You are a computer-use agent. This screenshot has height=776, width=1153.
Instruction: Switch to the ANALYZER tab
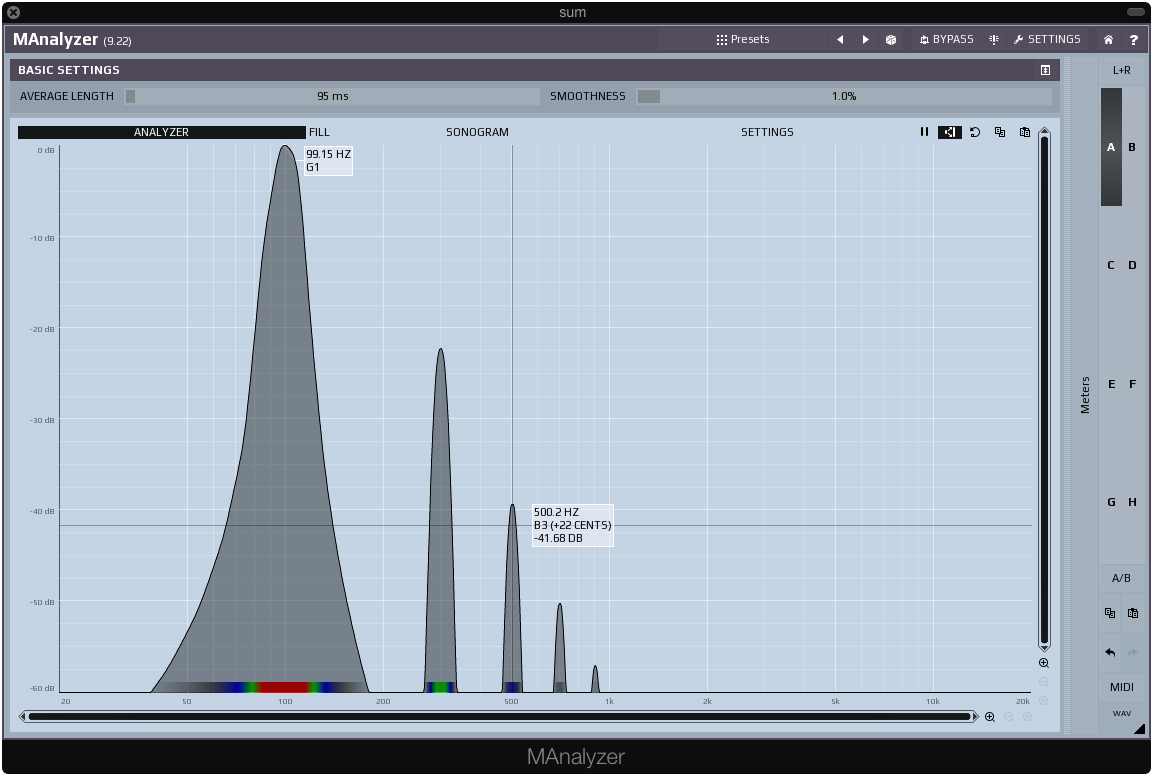pyautogui.click(x=161, y=132)
